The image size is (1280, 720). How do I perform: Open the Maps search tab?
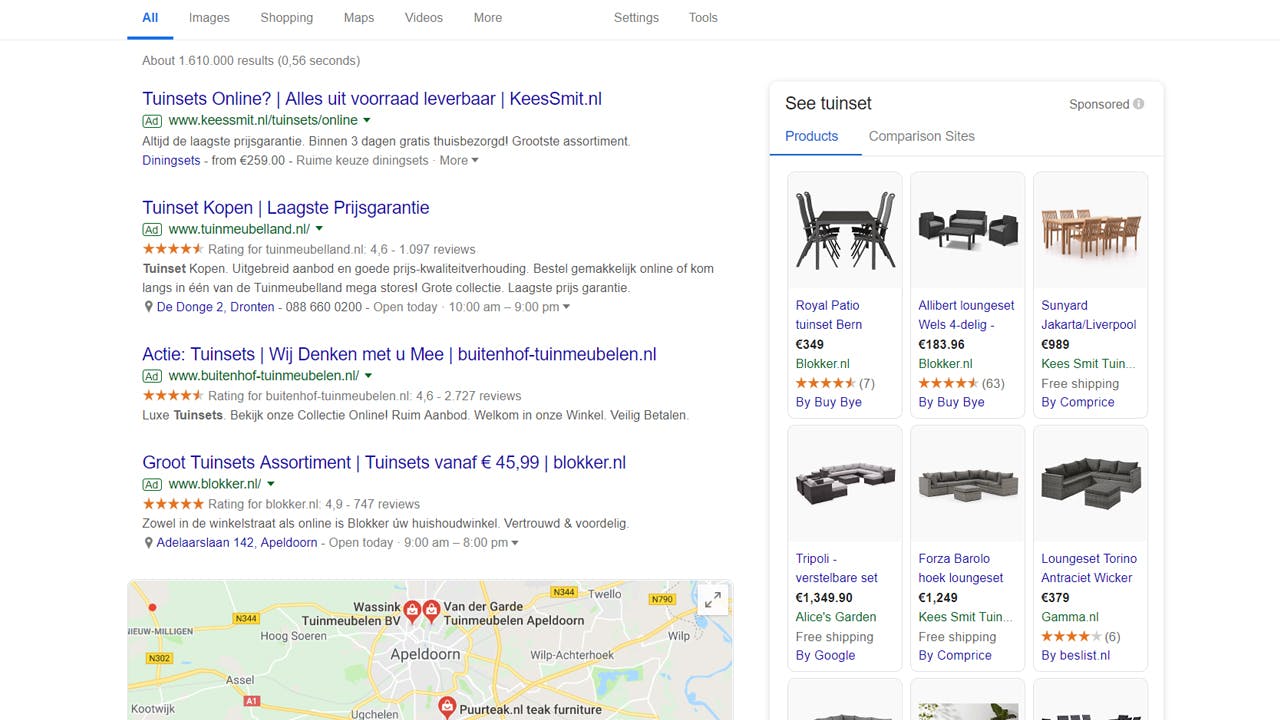click(x=359, y=18)
